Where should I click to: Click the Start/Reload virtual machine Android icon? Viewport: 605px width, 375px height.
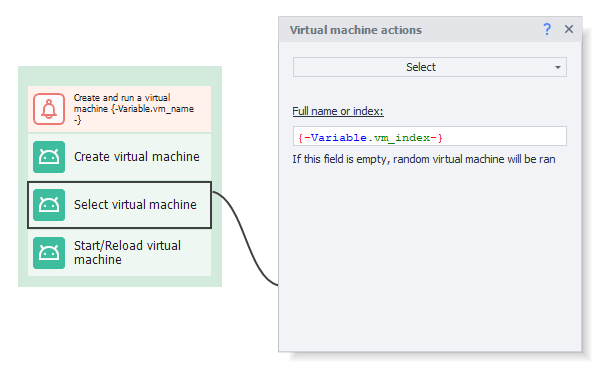click(x=49, y=253)
